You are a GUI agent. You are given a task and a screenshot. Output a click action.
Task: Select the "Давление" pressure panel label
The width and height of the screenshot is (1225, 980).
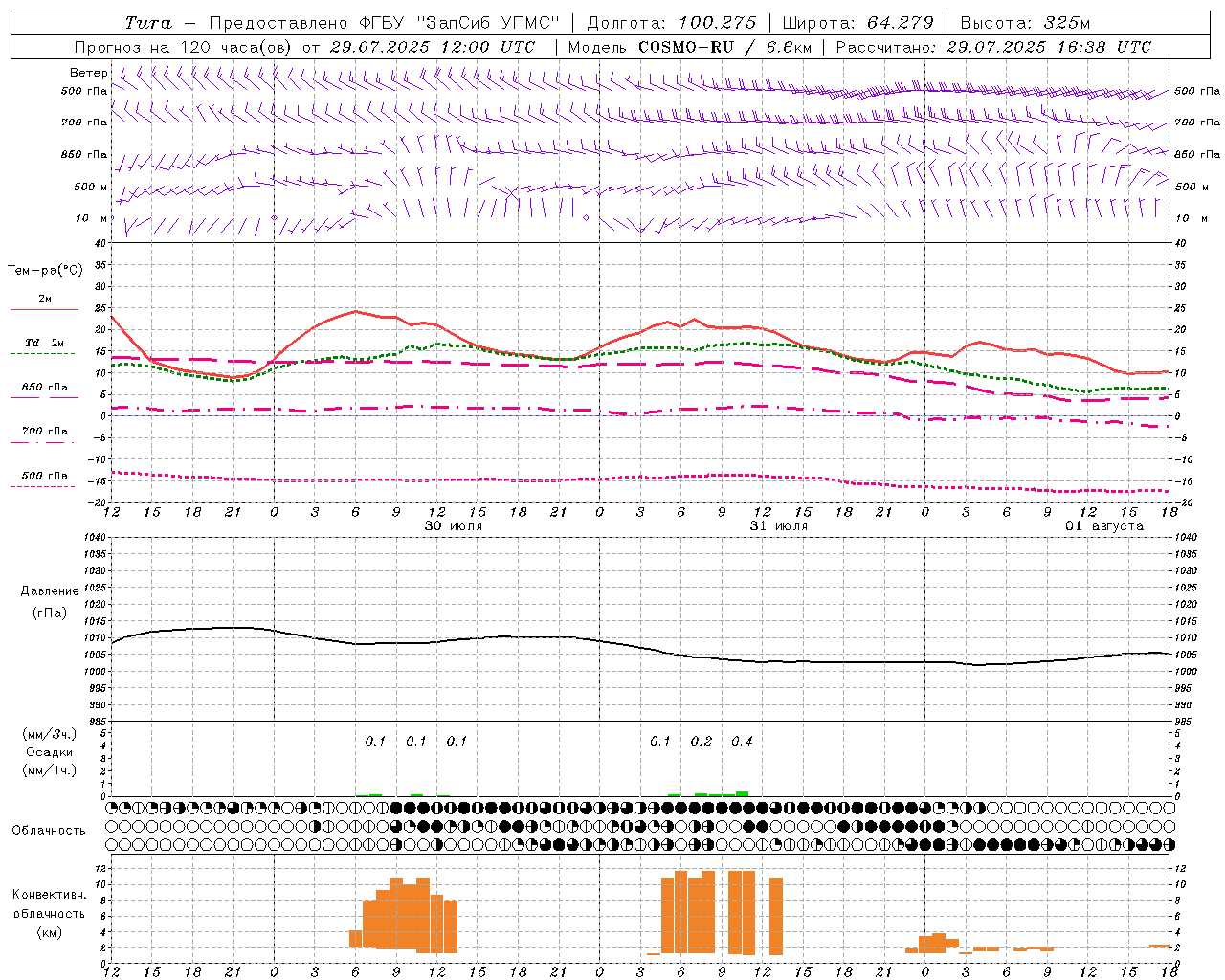pyautogui.click(x=50, y=591)
